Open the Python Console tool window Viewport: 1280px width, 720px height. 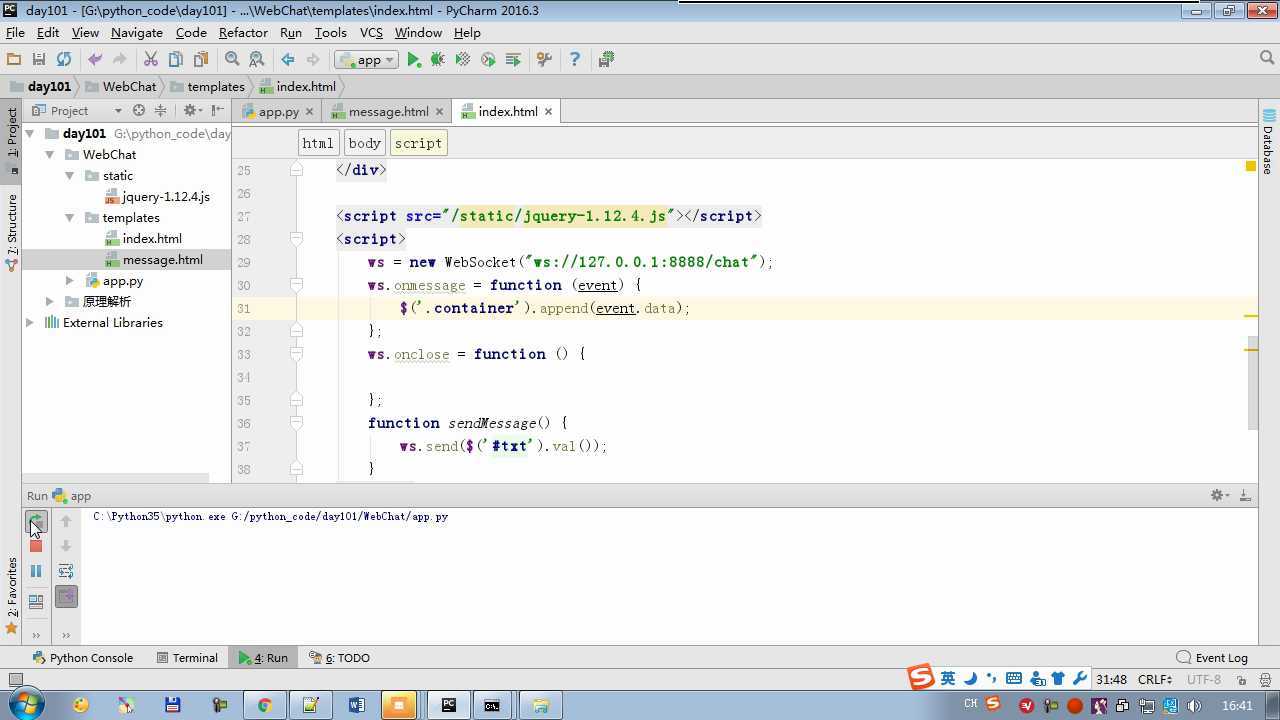pyautogui.click(x=82, y=658)
